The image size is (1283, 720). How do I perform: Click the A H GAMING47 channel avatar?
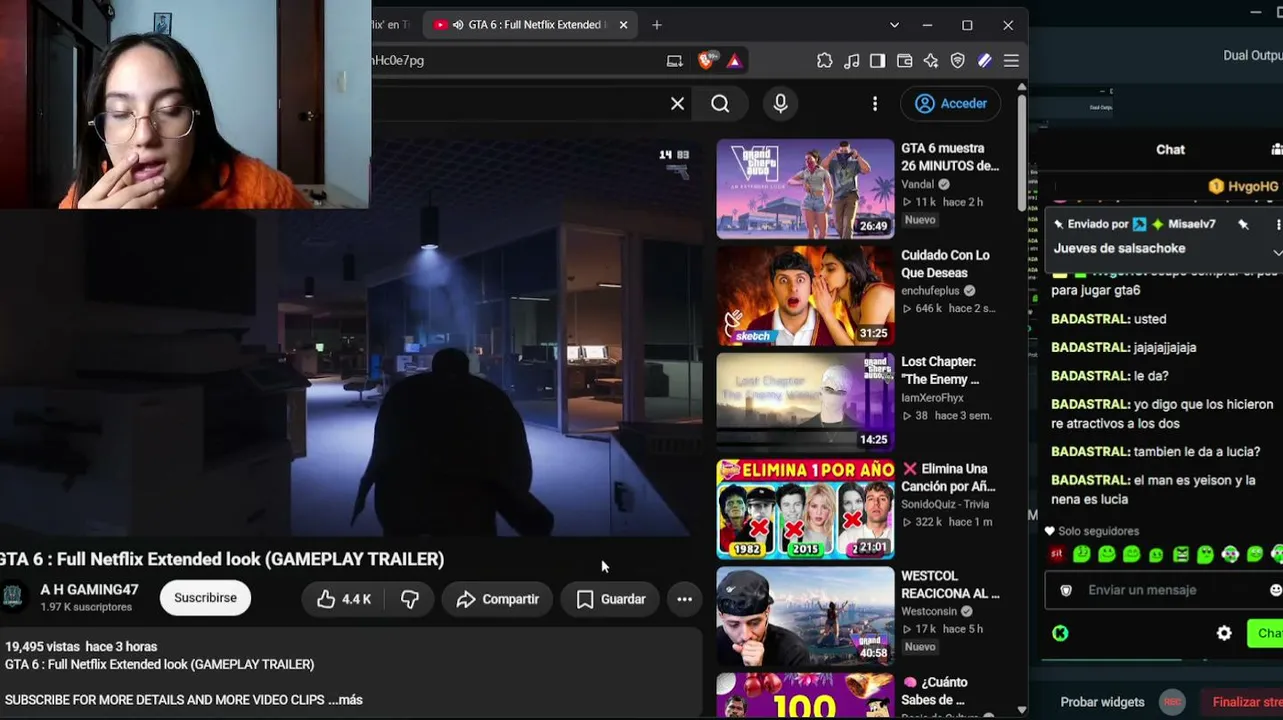[13, 597]
